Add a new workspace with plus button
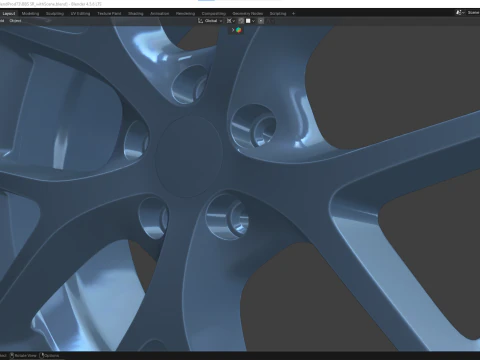480x360 pixels. click(x=293, y=14)
